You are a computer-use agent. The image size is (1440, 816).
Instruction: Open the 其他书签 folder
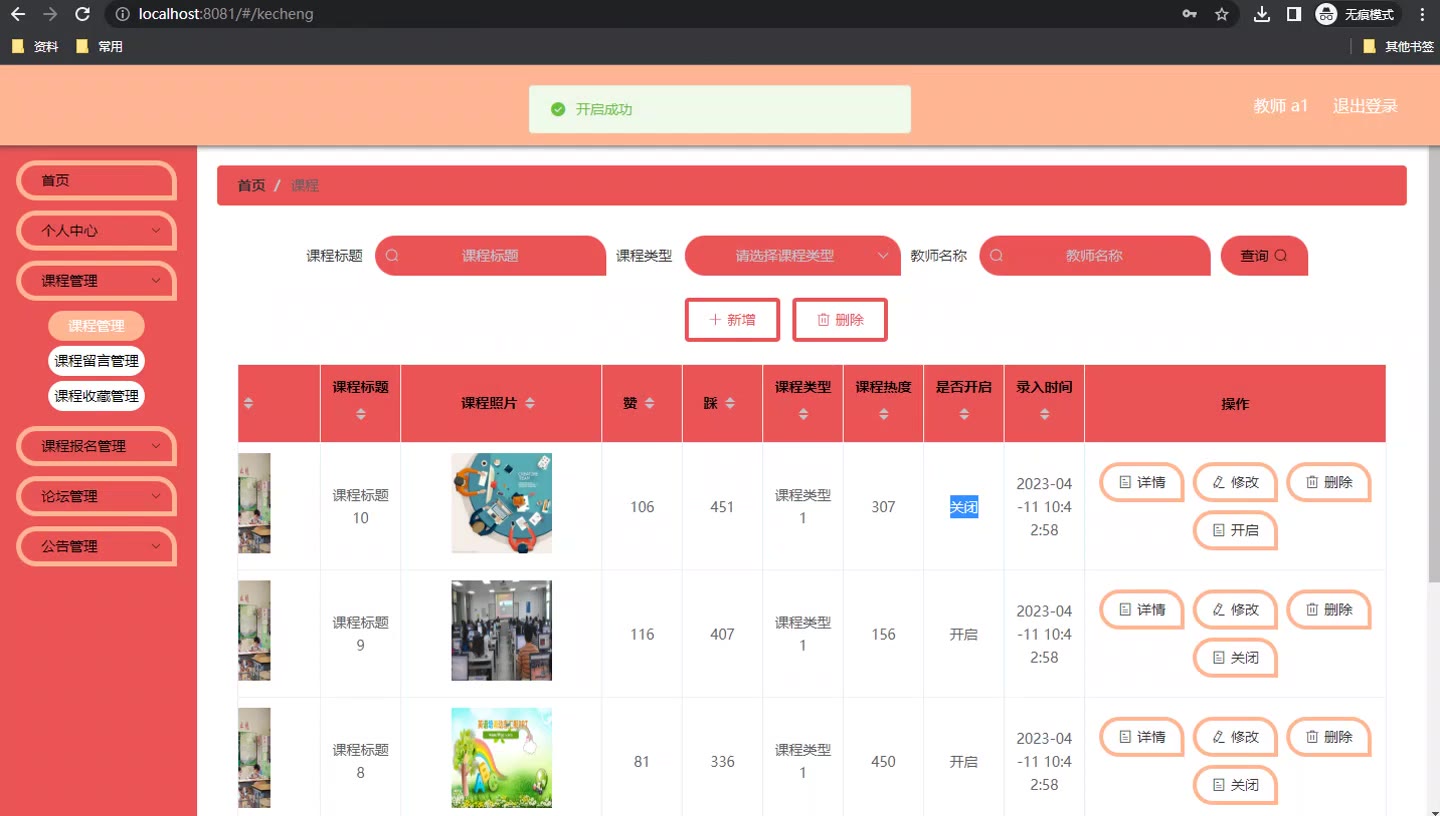point(1399,46)
